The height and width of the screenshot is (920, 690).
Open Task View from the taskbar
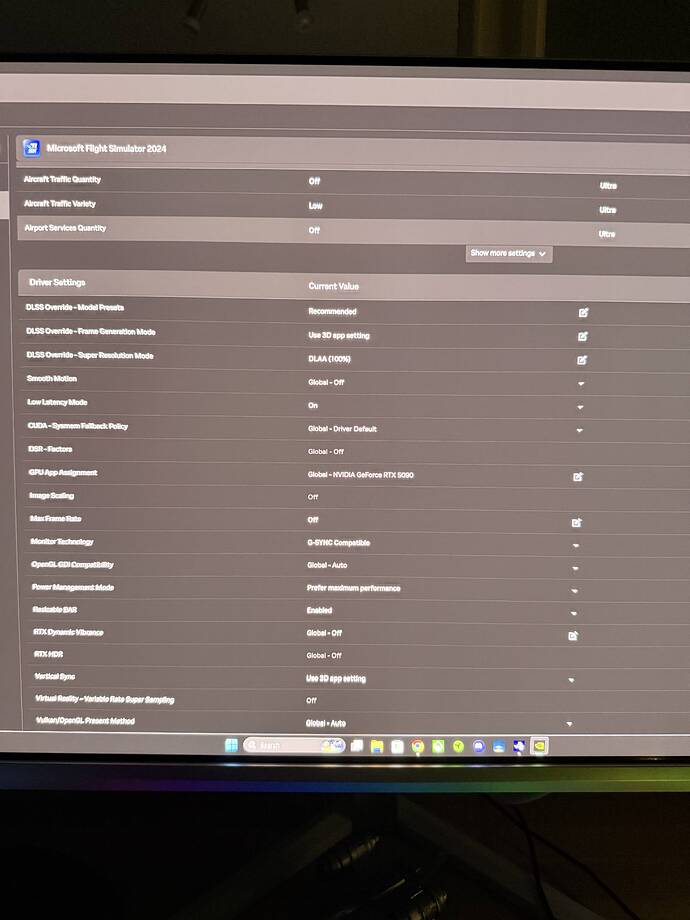356,746
